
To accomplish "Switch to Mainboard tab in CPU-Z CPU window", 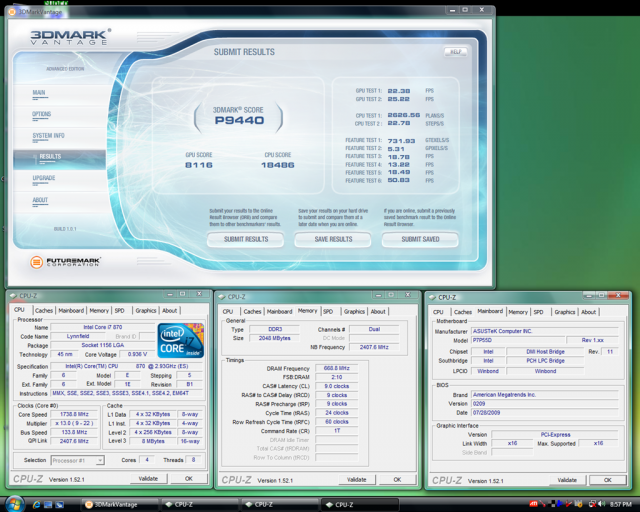I will click(71, 311).
